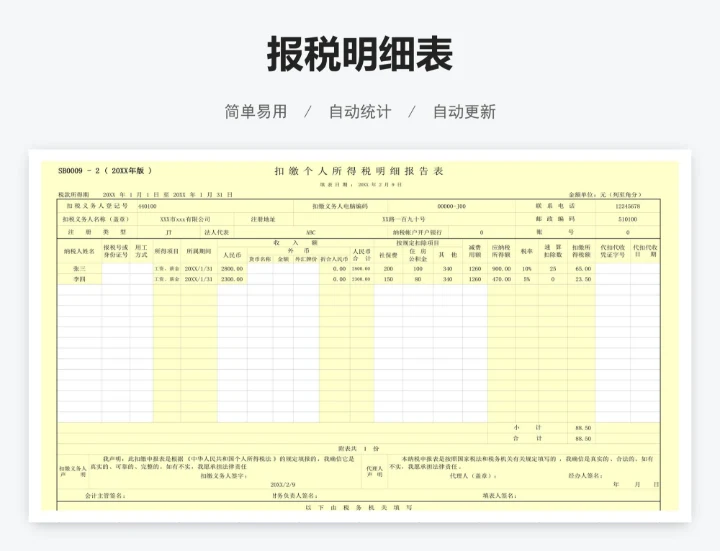Select the 经办人签名 label
720x551 pixels.
pos(585,476)
